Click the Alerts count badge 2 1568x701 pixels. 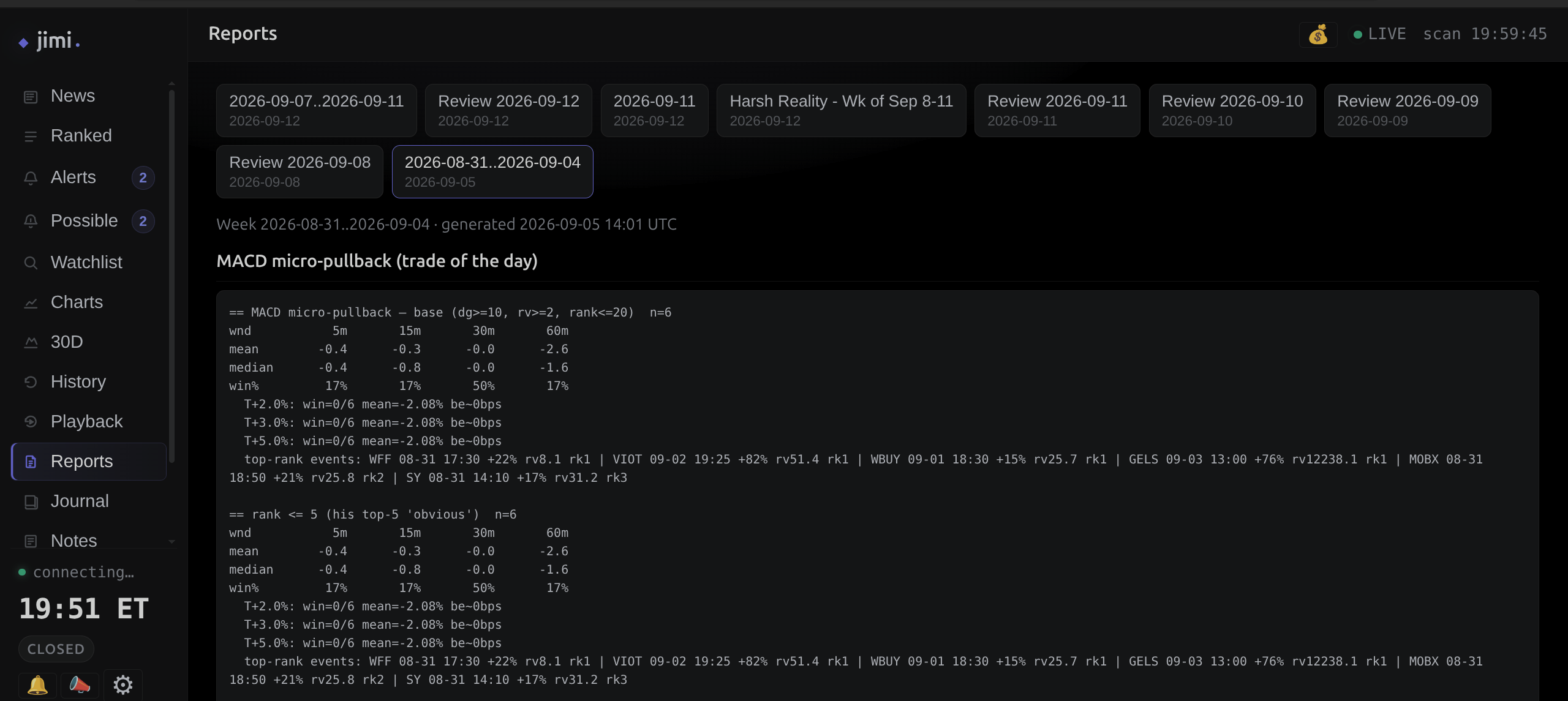143,178
